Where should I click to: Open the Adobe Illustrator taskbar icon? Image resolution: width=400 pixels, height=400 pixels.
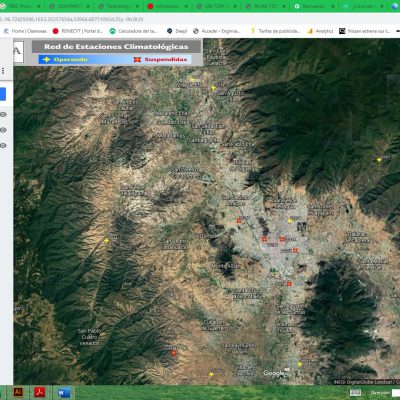pos(18,392)
